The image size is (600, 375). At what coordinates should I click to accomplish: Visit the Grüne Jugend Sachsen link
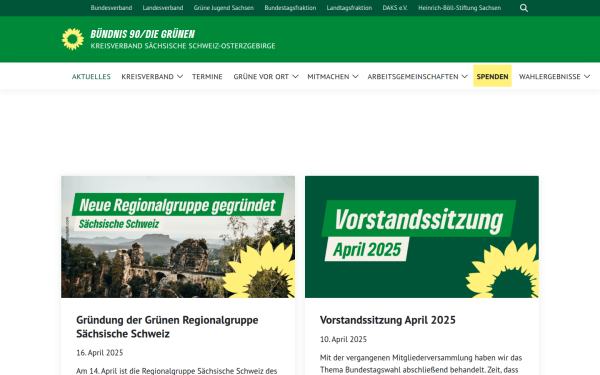tap(224, 8)
